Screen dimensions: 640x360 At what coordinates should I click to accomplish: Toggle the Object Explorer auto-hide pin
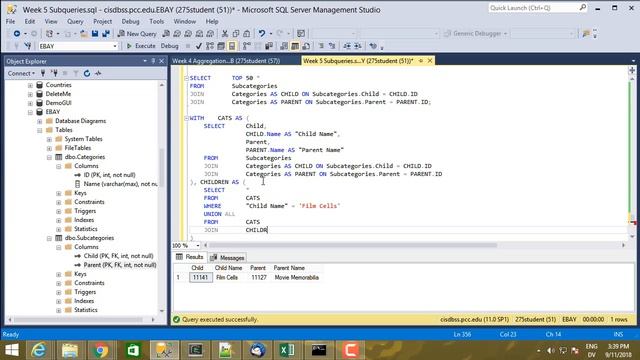click(x=153, y=61)
